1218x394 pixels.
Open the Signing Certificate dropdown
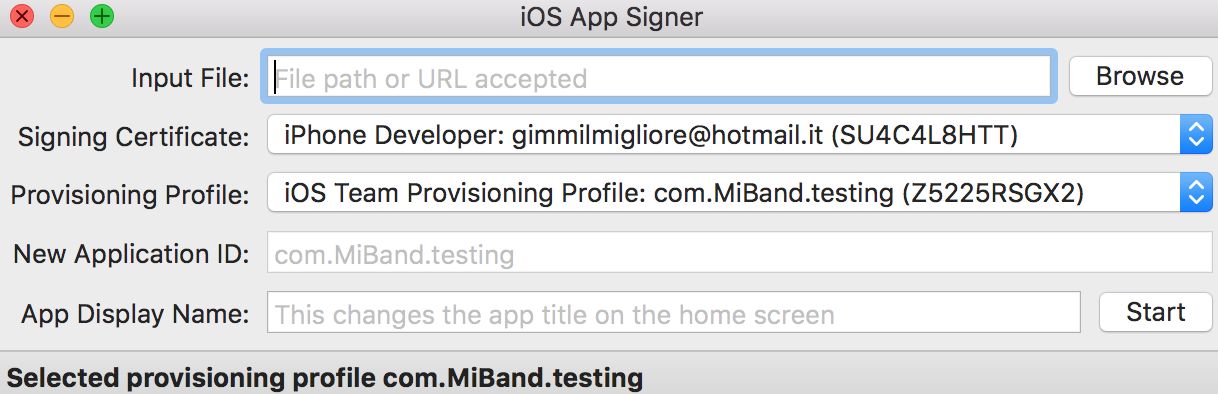(x=740, y=135)
